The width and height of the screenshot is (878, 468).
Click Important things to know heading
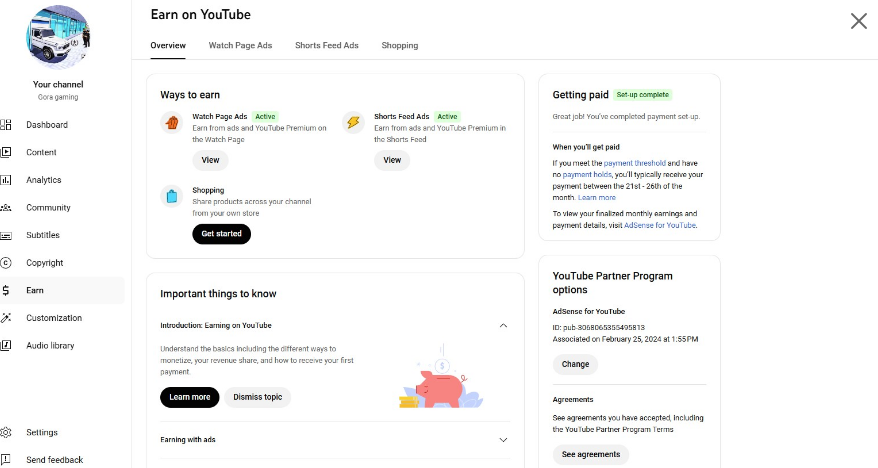pos(218,294)
